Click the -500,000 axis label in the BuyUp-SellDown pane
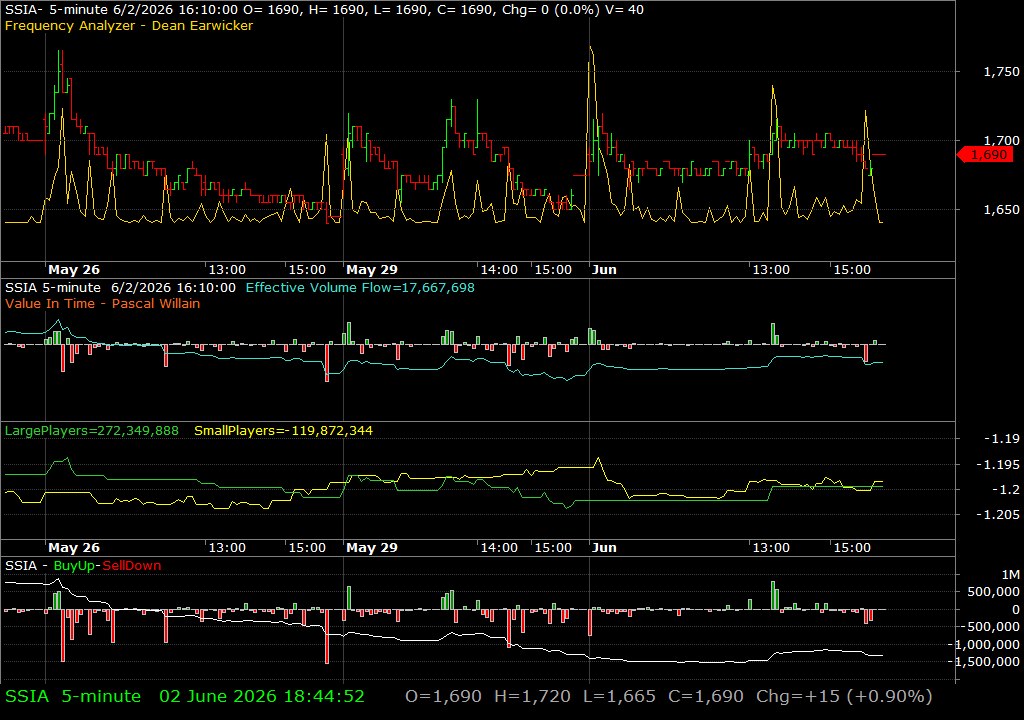 991,627
